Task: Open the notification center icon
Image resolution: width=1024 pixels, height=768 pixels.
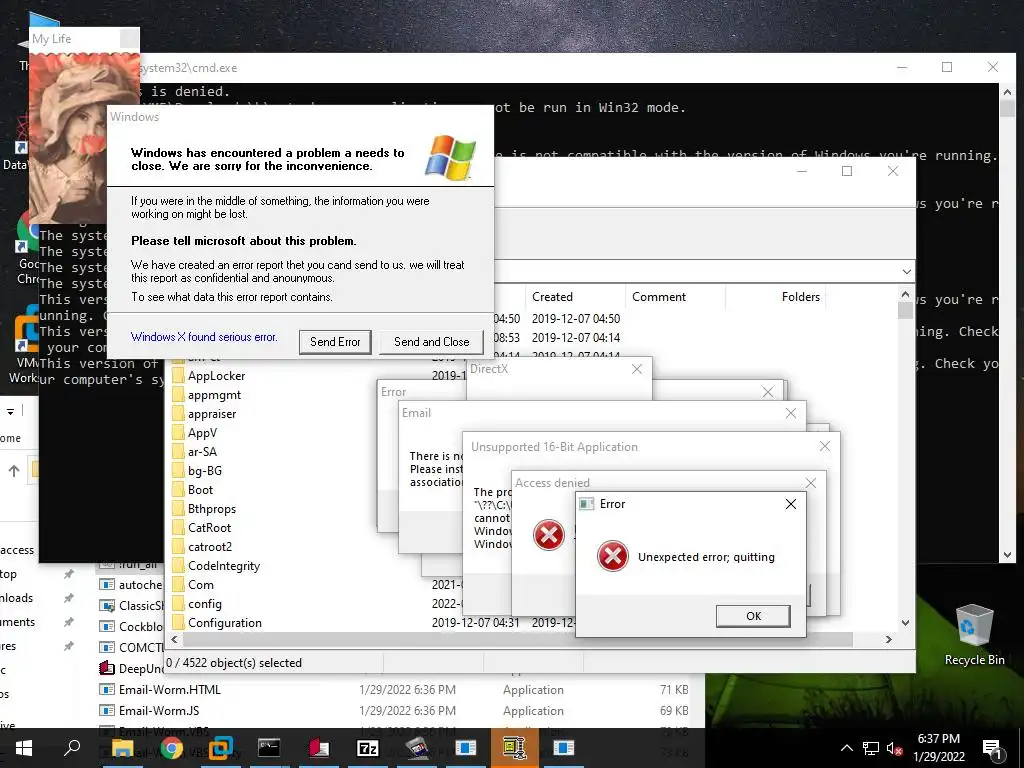Action: (992, 750)
